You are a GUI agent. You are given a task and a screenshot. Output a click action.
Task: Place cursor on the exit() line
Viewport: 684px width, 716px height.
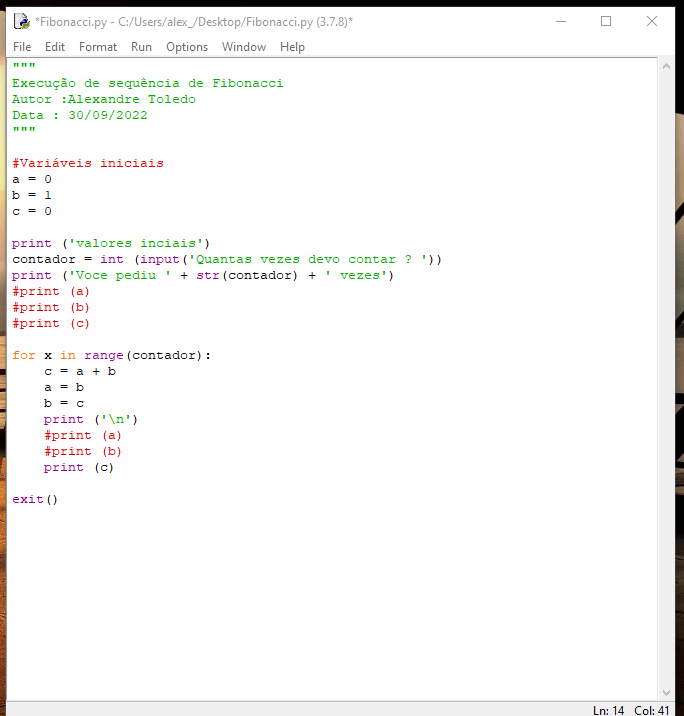(x=35, y=499)
